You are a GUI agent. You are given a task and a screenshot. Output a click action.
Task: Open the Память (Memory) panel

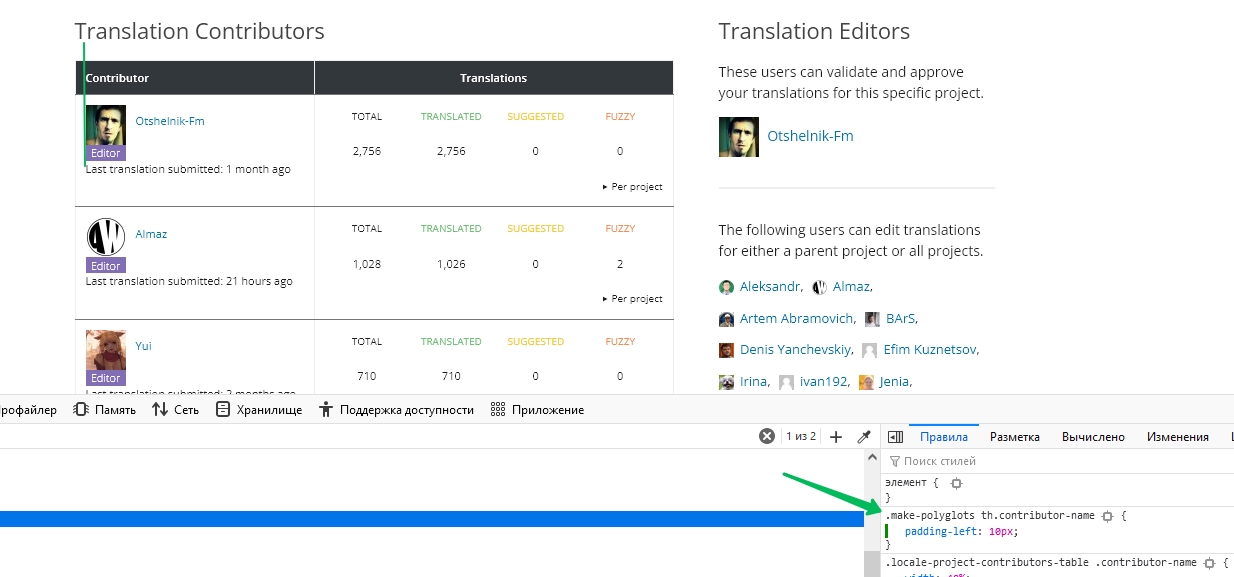[105, 410]
